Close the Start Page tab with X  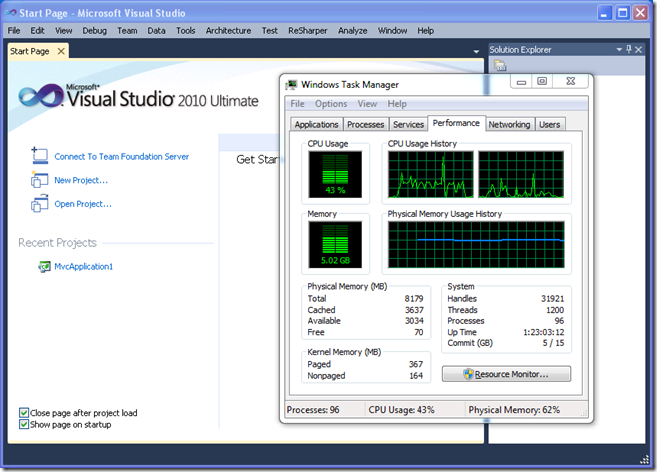coord(61,51)
